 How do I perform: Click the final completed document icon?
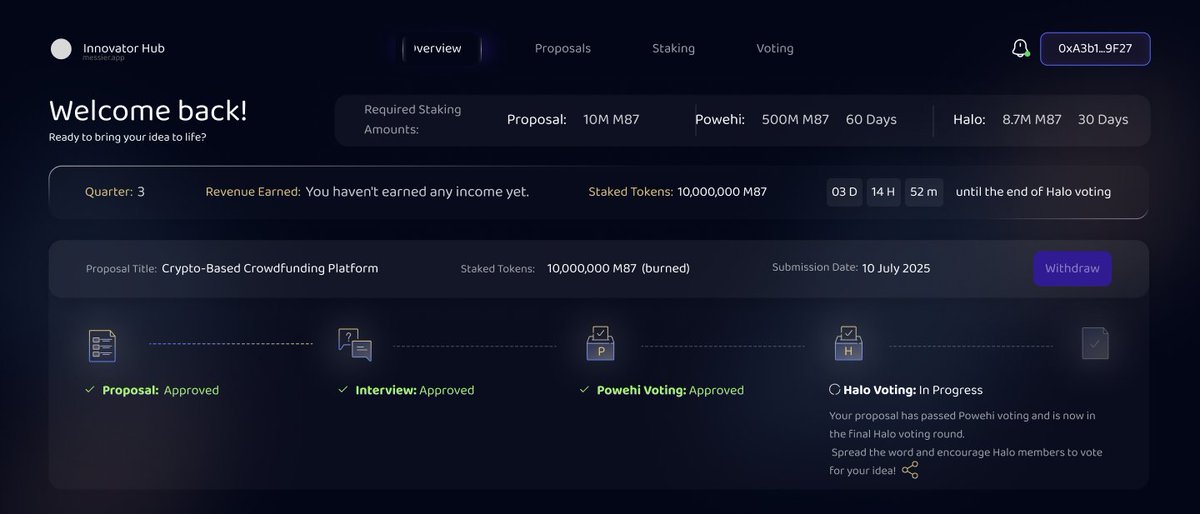click(x=1096, y=344)
